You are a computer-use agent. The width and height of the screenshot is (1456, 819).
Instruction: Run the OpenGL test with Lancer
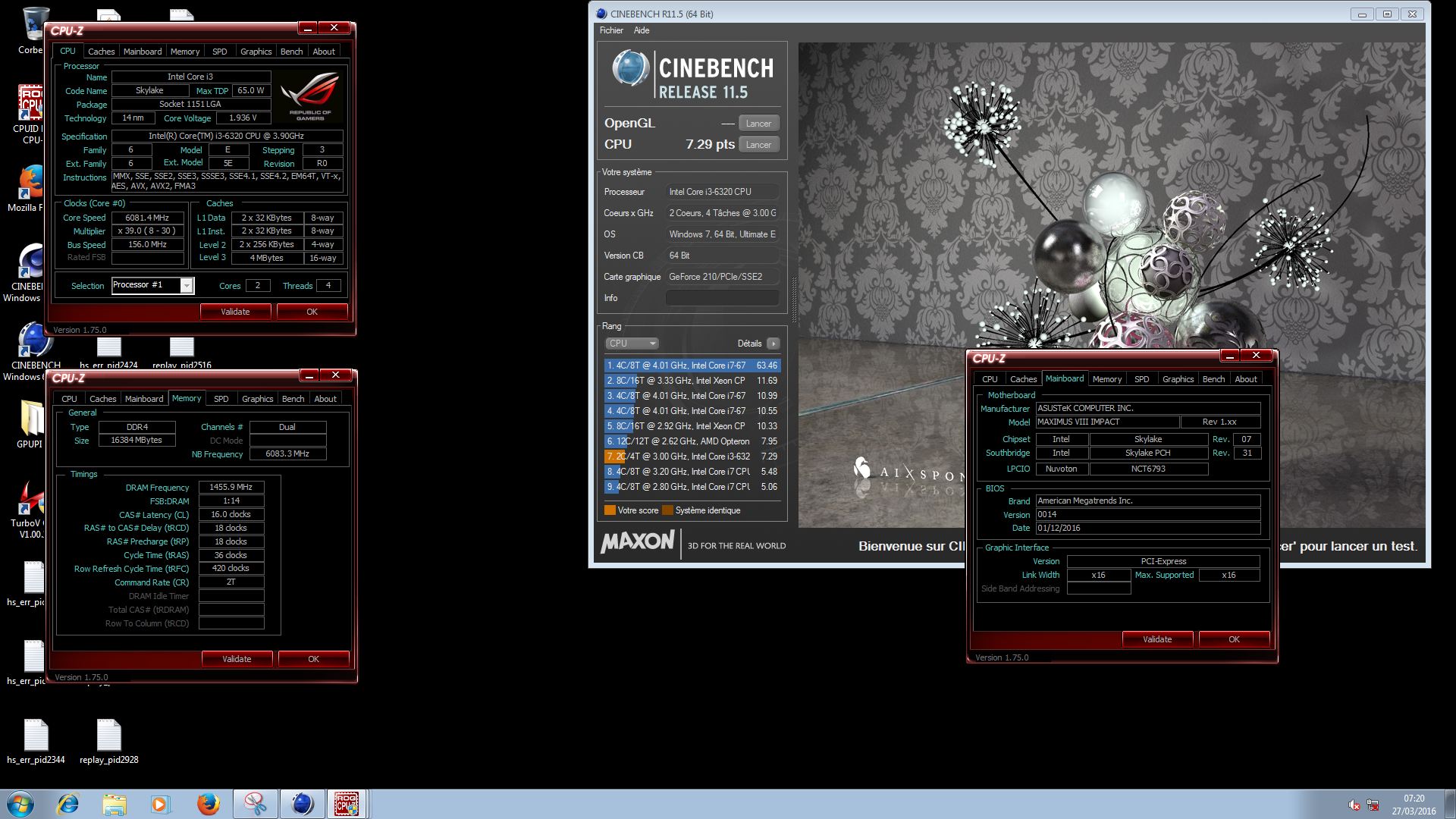[758, 124]
